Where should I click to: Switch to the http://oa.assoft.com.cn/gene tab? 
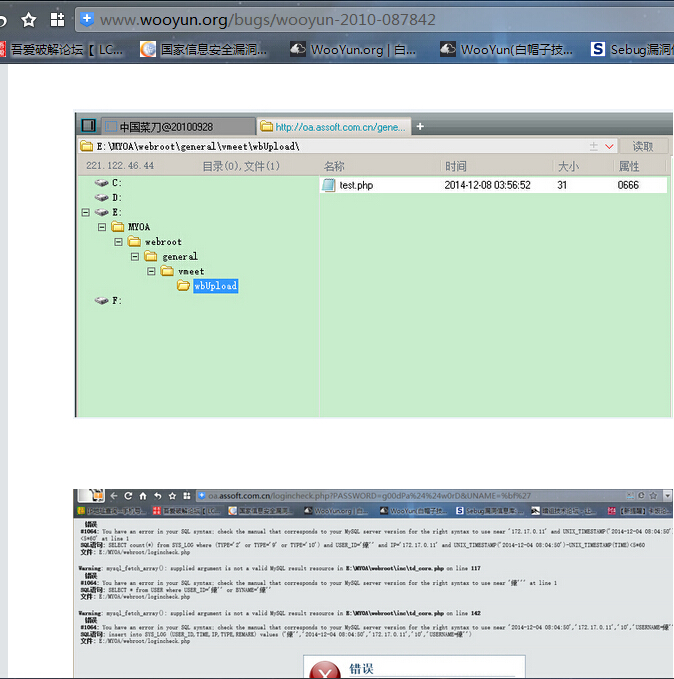[x=334, y=126]
